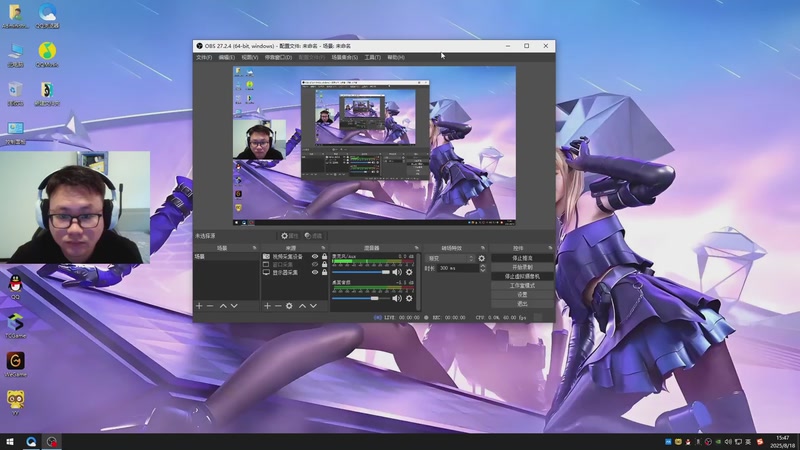Click the 退出 exit button

click(522, 304)
